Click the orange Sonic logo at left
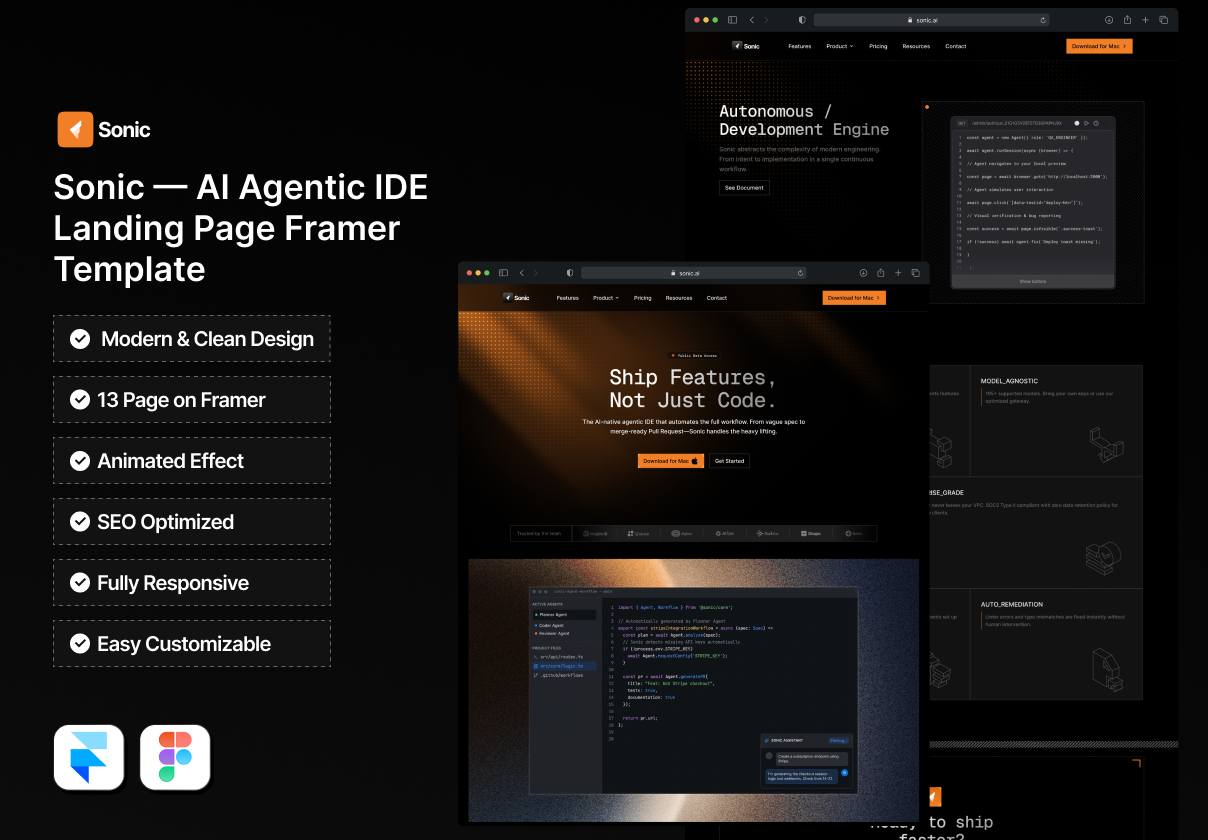Viewport: 1208px width, 840px height. coord(75,129)
